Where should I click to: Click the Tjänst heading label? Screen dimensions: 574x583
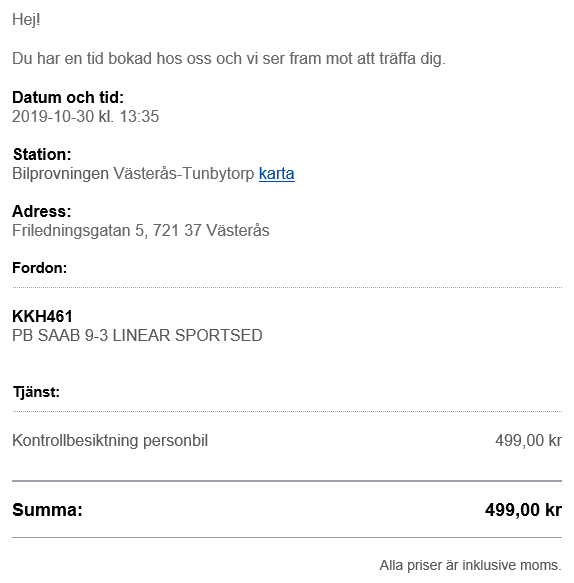point(36,392)
